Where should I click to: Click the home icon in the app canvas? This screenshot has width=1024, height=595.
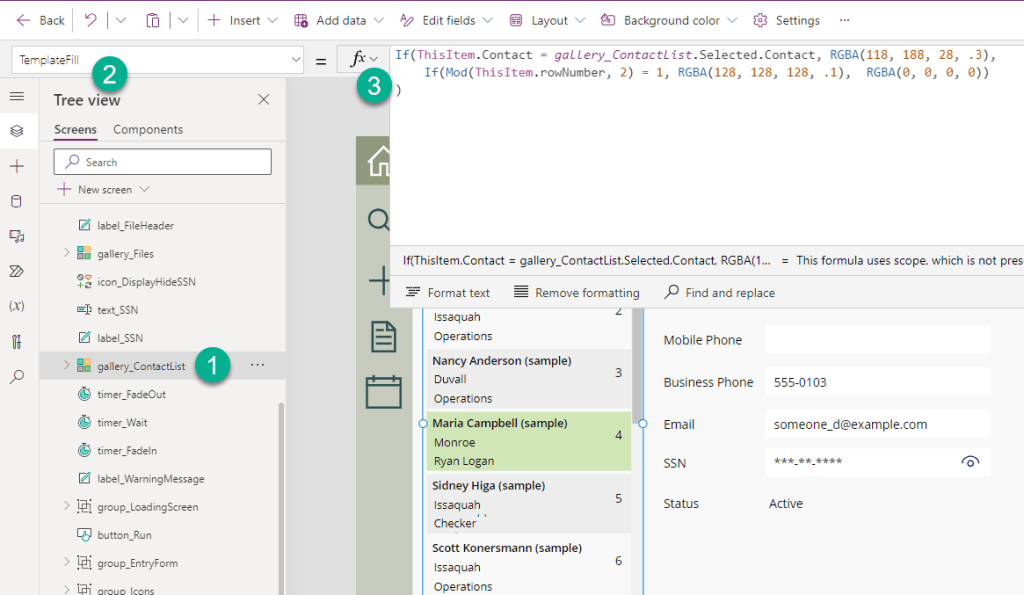(379, 161)
